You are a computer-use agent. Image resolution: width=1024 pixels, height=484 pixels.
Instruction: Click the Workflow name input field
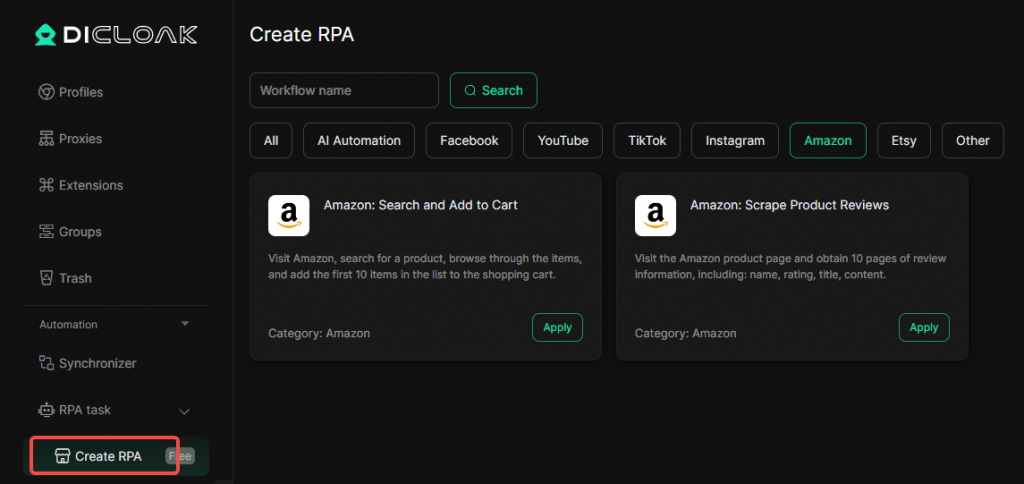343,90
